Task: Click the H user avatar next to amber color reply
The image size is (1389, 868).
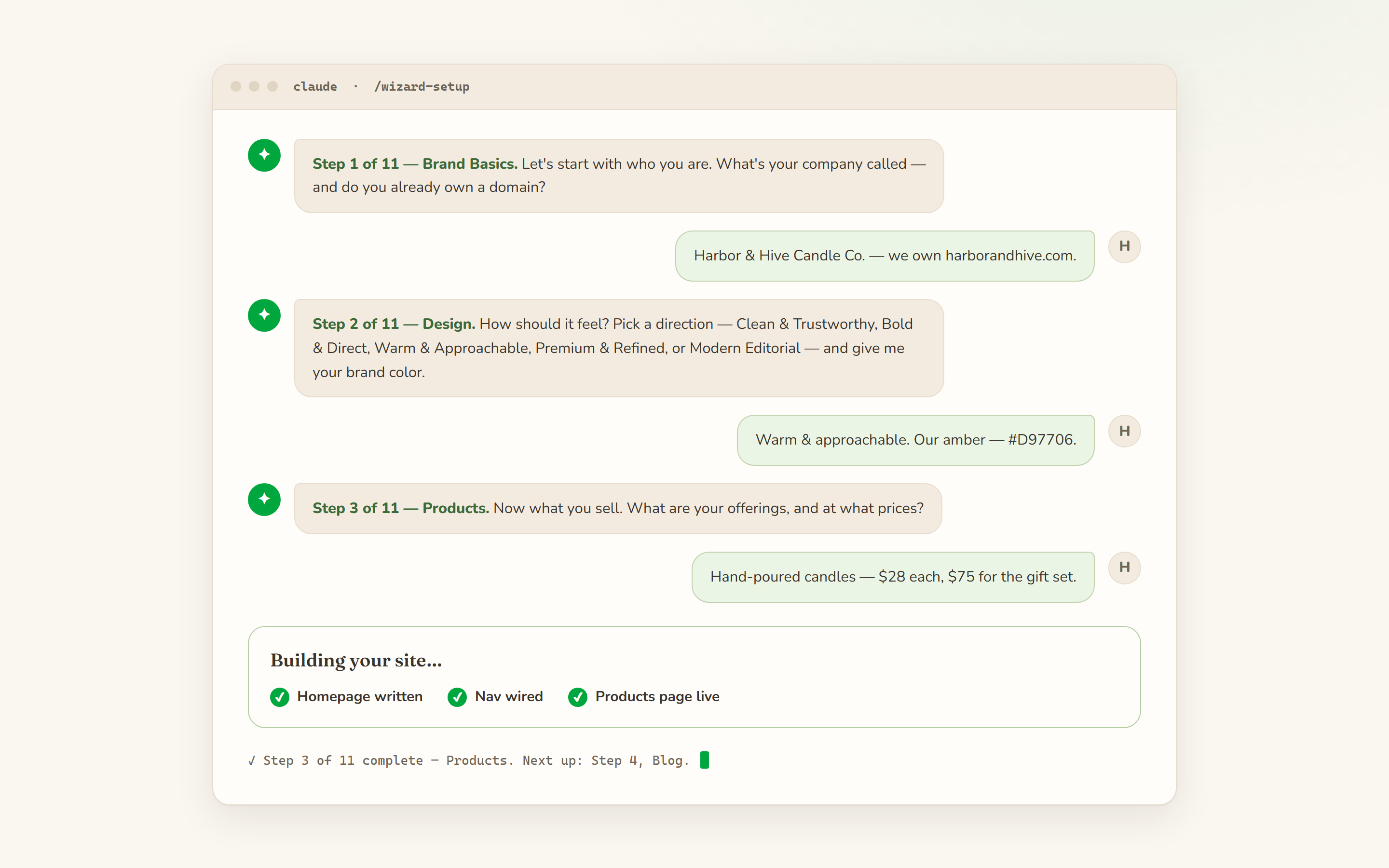Action: click(1124, 431)
